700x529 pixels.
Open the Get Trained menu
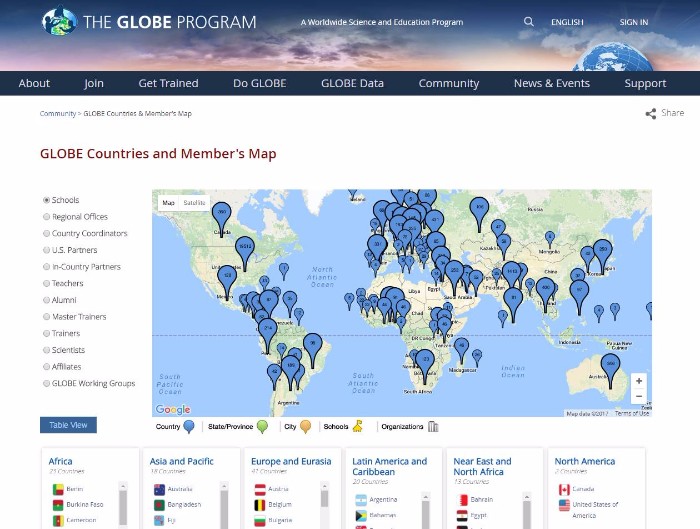[x=168, y=83]
